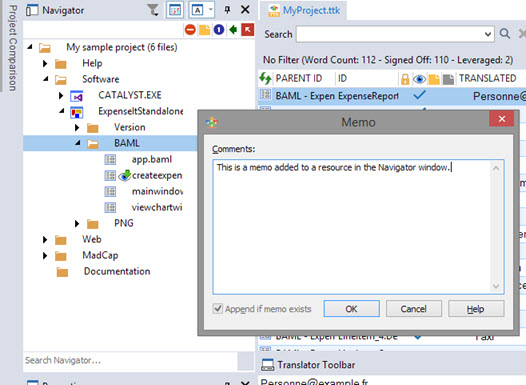
Task: Click the eye download icon on createexpen
Action: point(125,175)
